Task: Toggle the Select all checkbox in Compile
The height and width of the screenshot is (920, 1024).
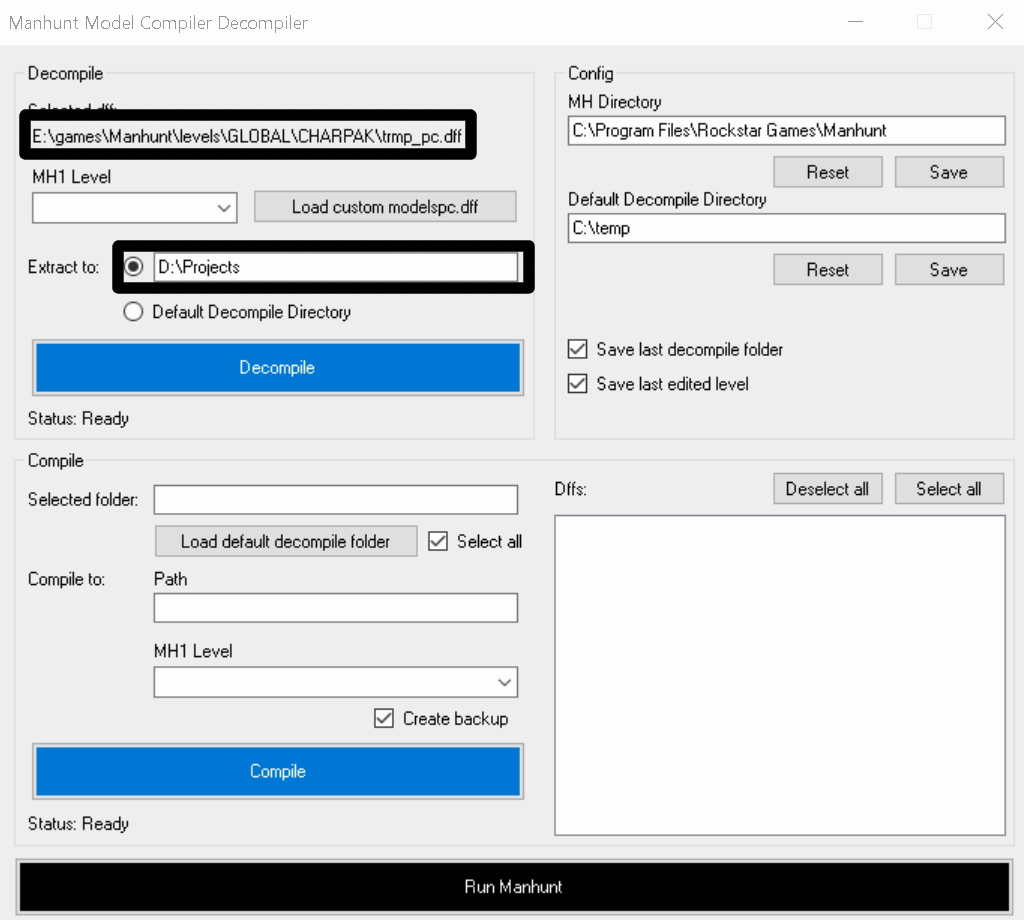Action: coord(438,541)
